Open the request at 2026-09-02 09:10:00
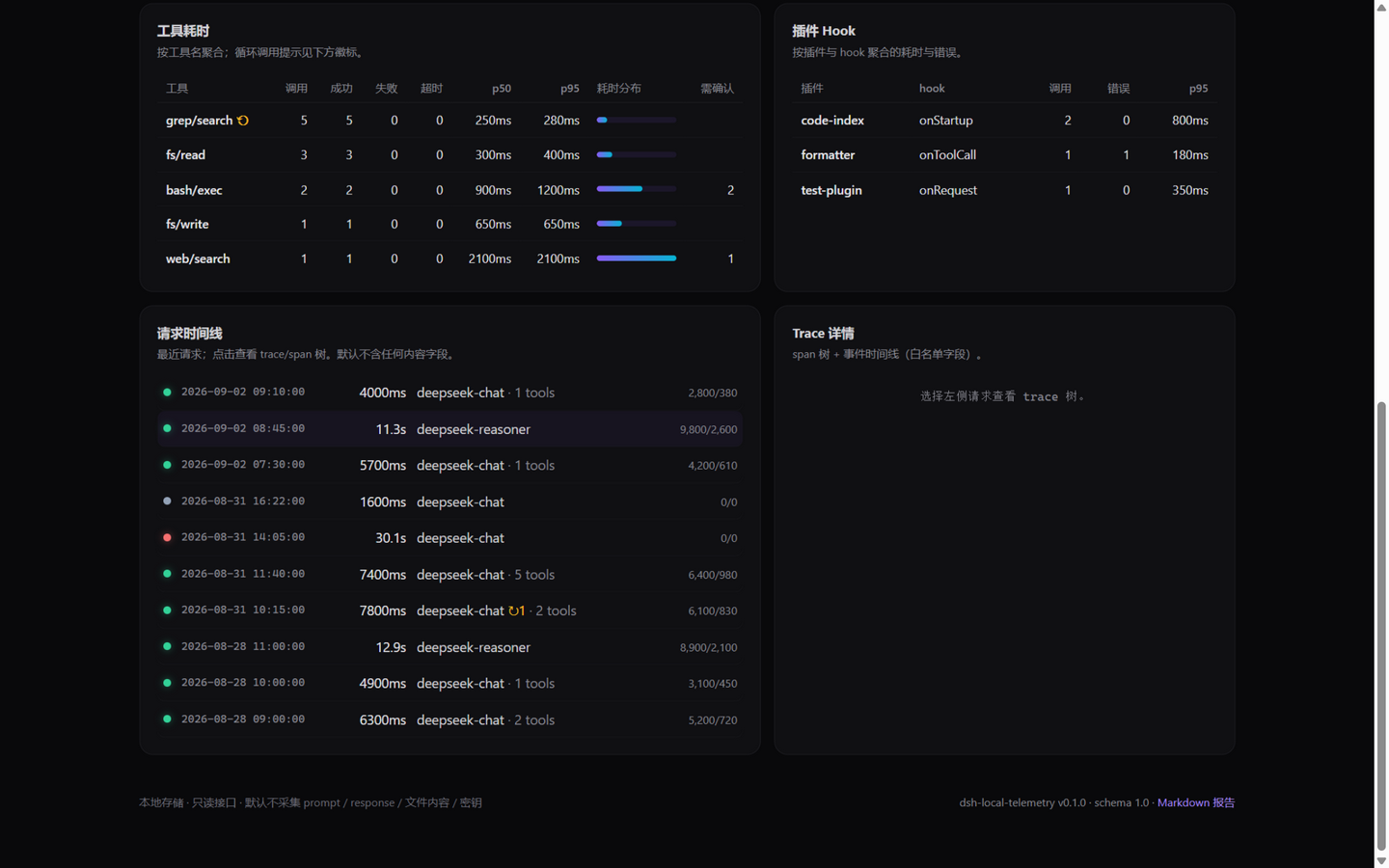This screenshot has width=1389, height=868. coord(449,393)
